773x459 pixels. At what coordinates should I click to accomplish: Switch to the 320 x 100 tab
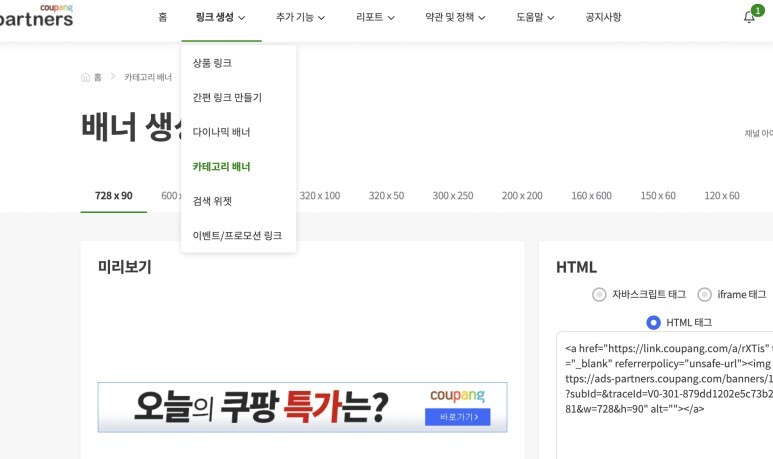(320, 196)
